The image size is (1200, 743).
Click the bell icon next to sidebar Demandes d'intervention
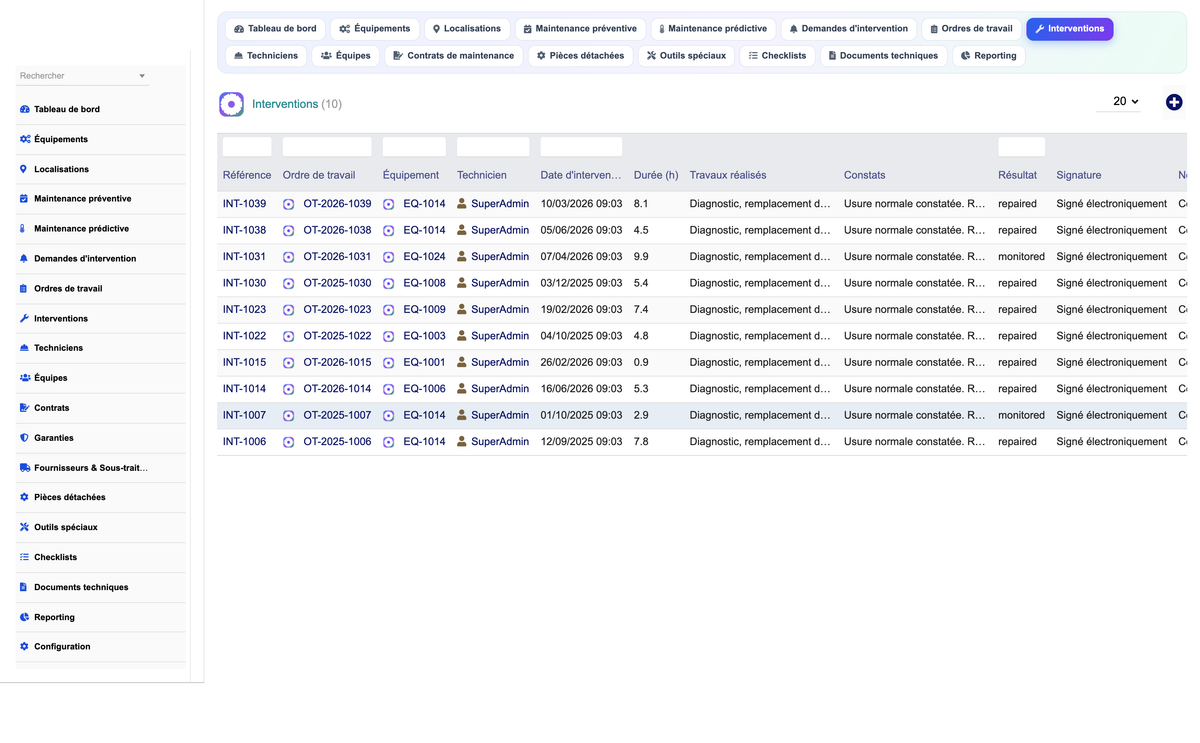point(24,259)
